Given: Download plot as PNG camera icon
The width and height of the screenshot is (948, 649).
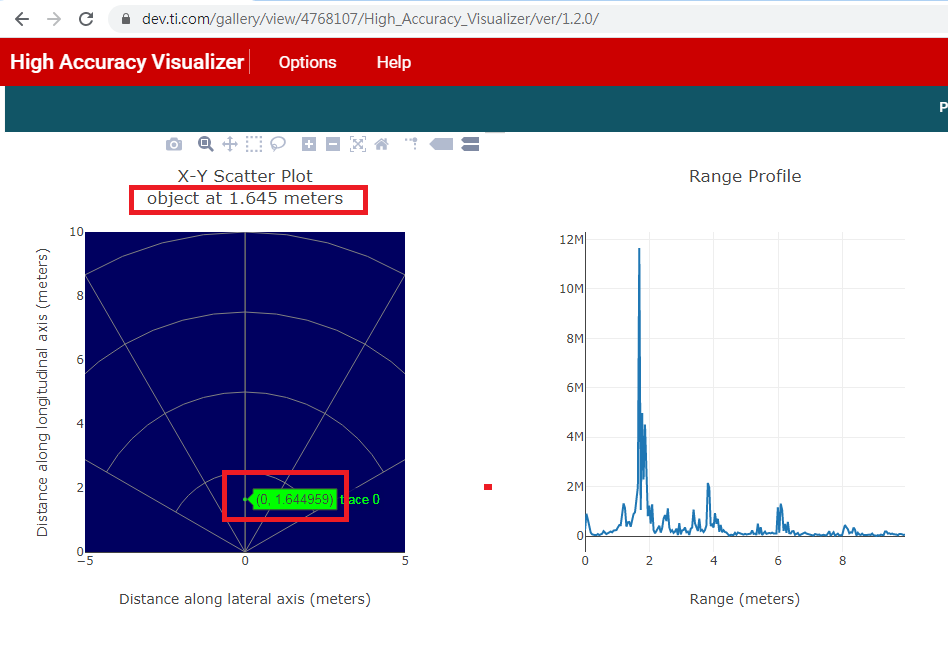Looking at the screenshot, I should 174,144.
